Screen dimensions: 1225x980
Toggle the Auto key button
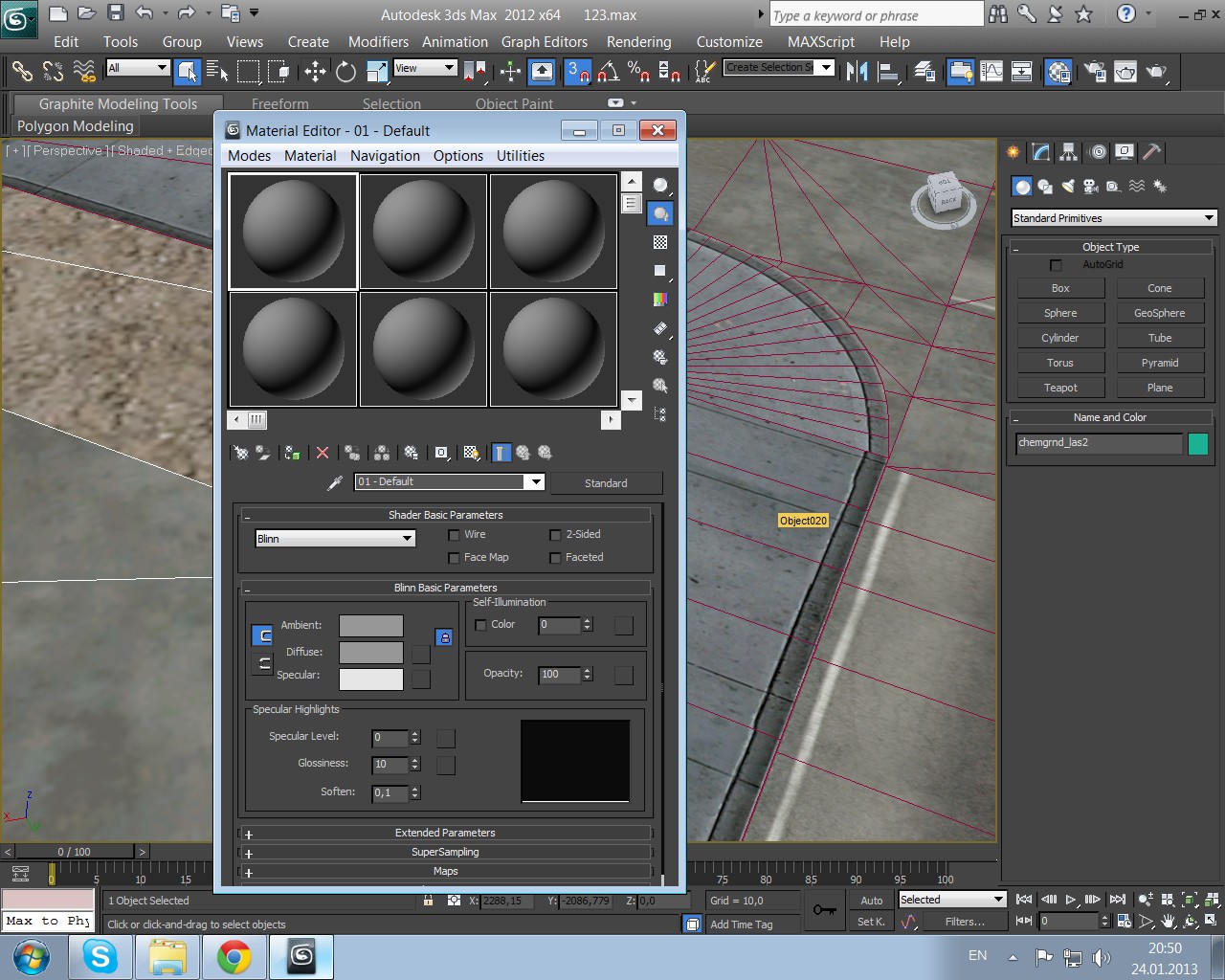click(x=871, y=901)
